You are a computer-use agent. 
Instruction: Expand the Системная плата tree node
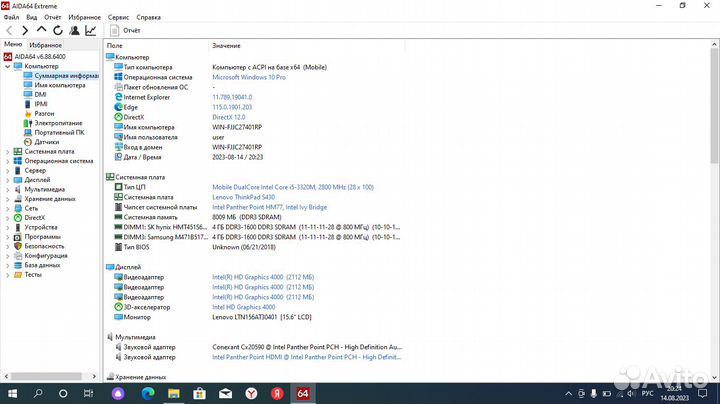click(x=7, y=152)
